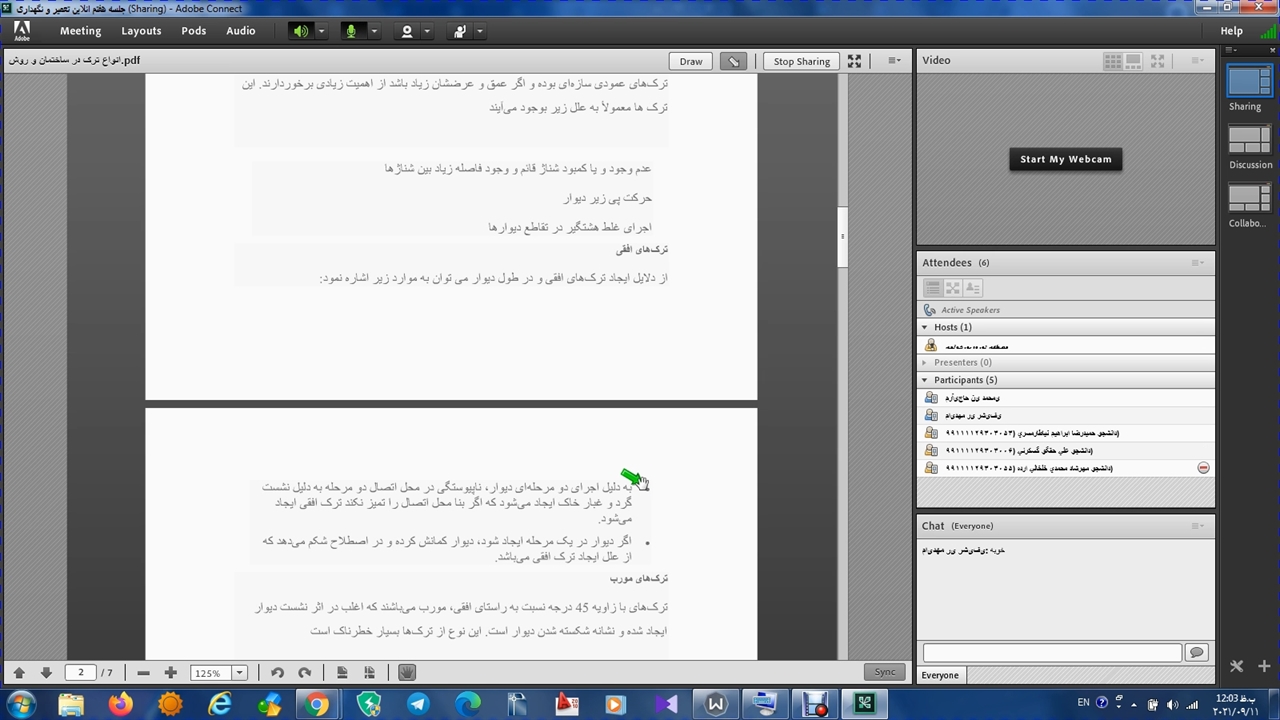1280x720 pixels.
Task: Open the Pods menu
Action: [194, 31]
